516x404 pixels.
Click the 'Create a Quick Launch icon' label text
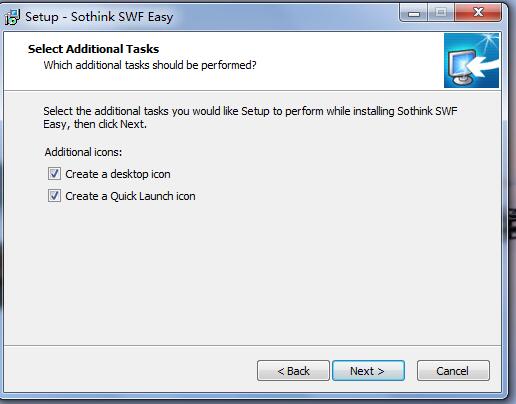point(130,196)
